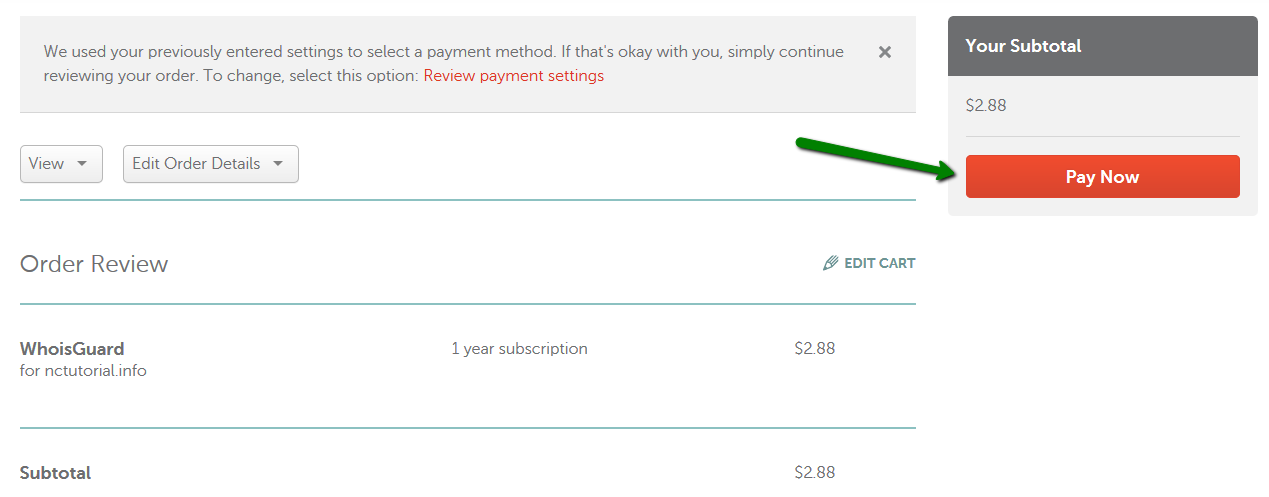Open the Review payment settings link
The width and height of the screenshot is (1269, 497).
tap(514, 76)
